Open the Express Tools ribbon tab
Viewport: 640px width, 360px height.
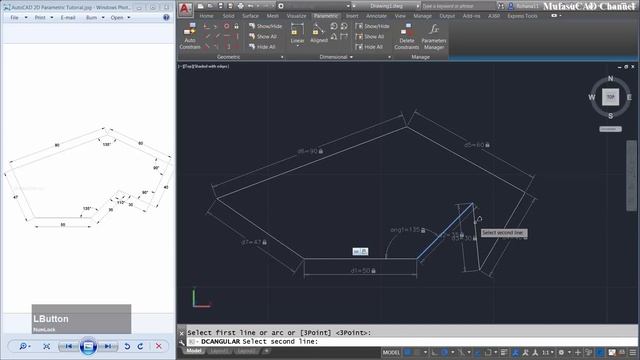pos(522,16)
